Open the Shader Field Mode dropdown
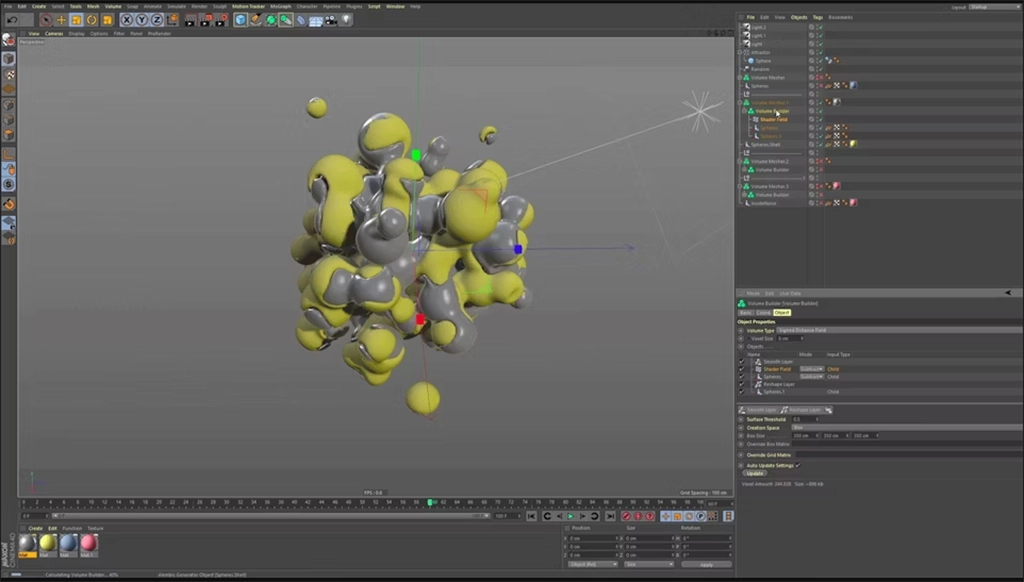This screenshot has width=1024, height=582. coord(812,369)
